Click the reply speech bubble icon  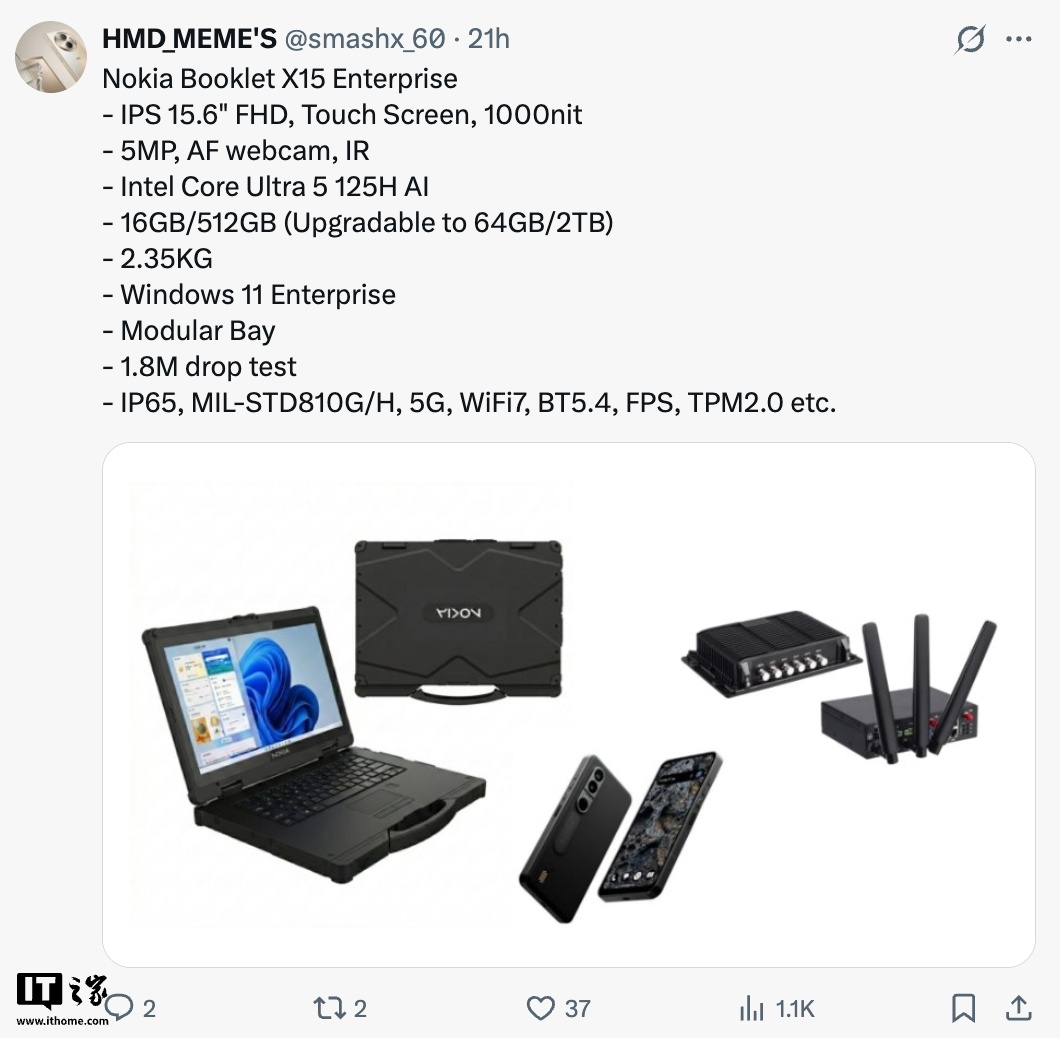click(120, 1008)
